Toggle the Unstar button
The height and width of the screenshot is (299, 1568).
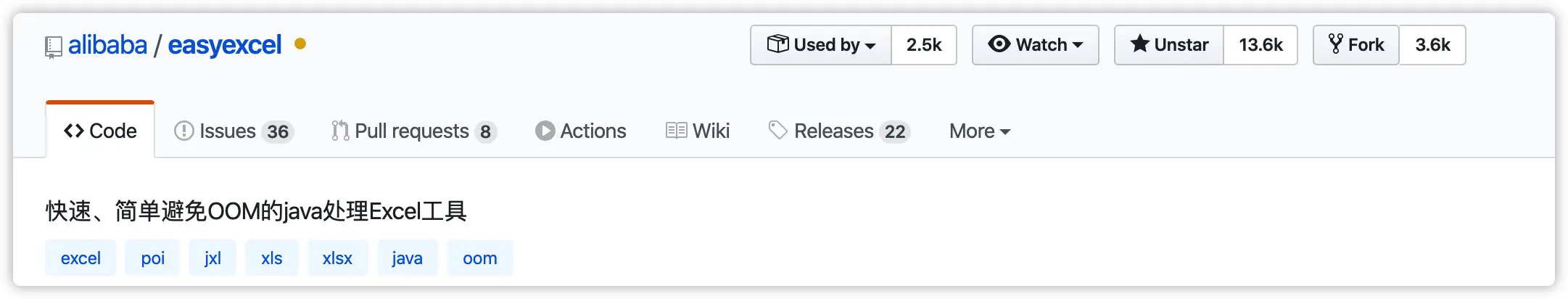click(x=1169, y=45)
